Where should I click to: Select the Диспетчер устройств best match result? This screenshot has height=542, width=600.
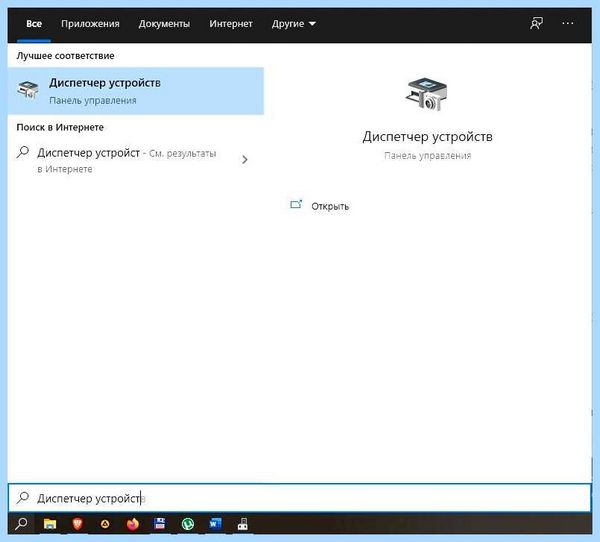135,91
